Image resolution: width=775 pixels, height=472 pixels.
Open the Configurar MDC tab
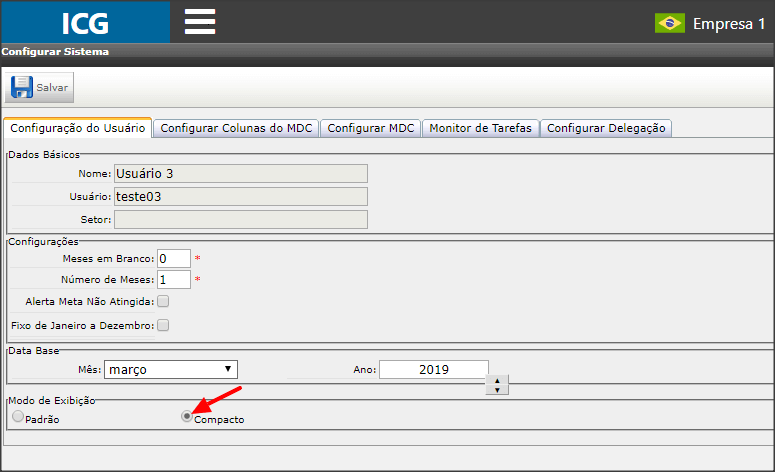[371, 129]
